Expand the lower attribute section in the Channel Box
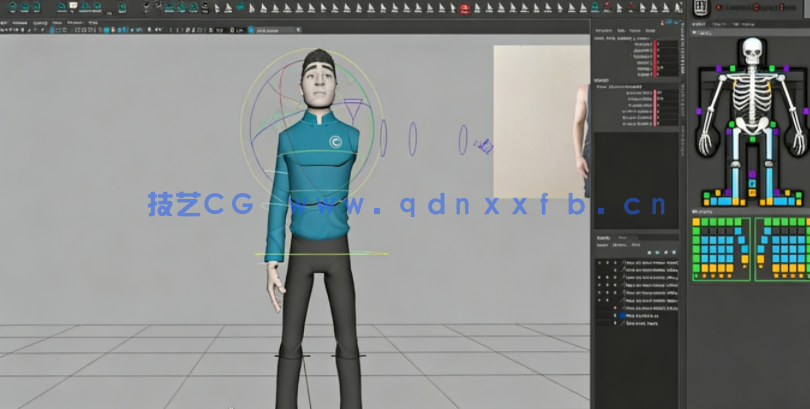Viewport: 810px width, 409px height. 600,80
